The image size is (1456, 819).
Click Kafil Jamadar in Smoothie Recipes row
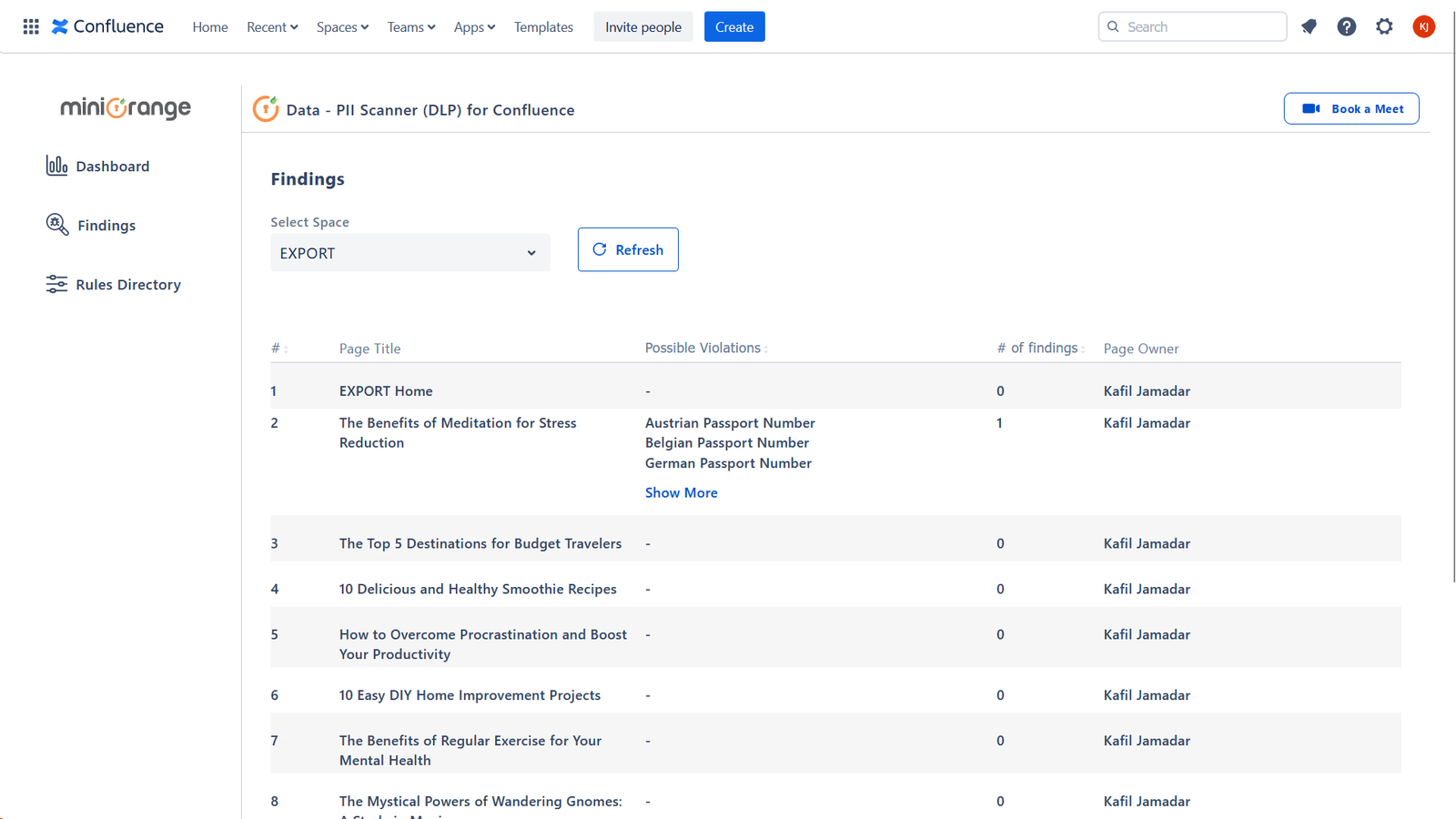(1147, 589)
